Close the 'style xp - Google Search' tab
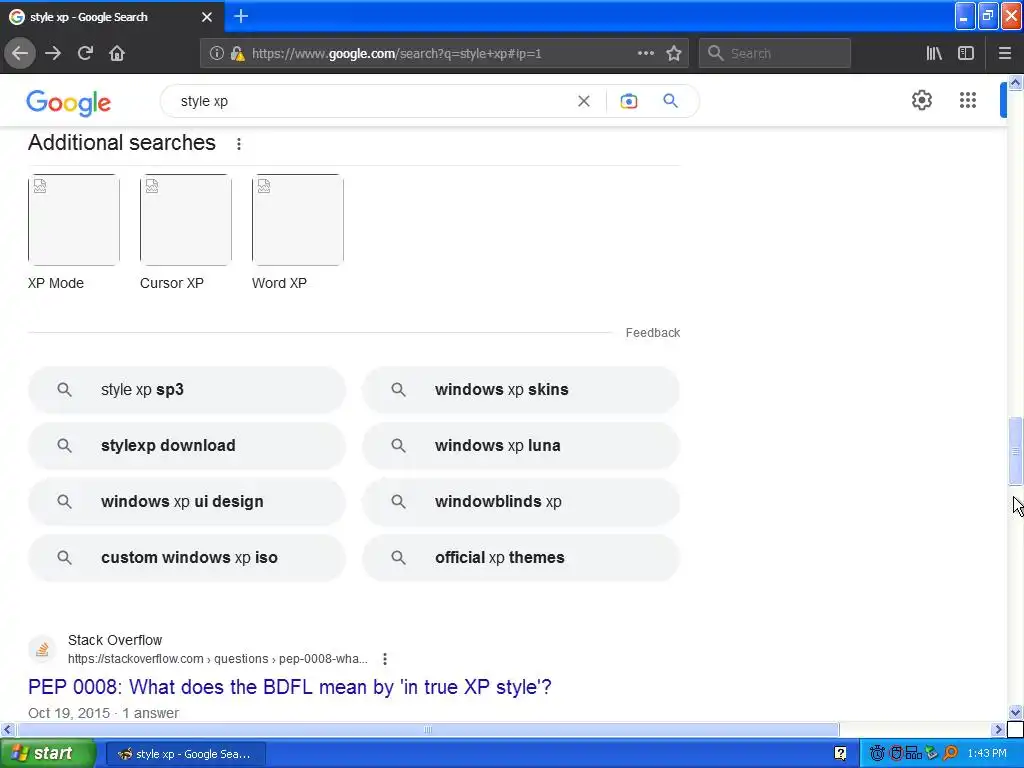This screenshot has height=768, width=1024. pos(207,17)
